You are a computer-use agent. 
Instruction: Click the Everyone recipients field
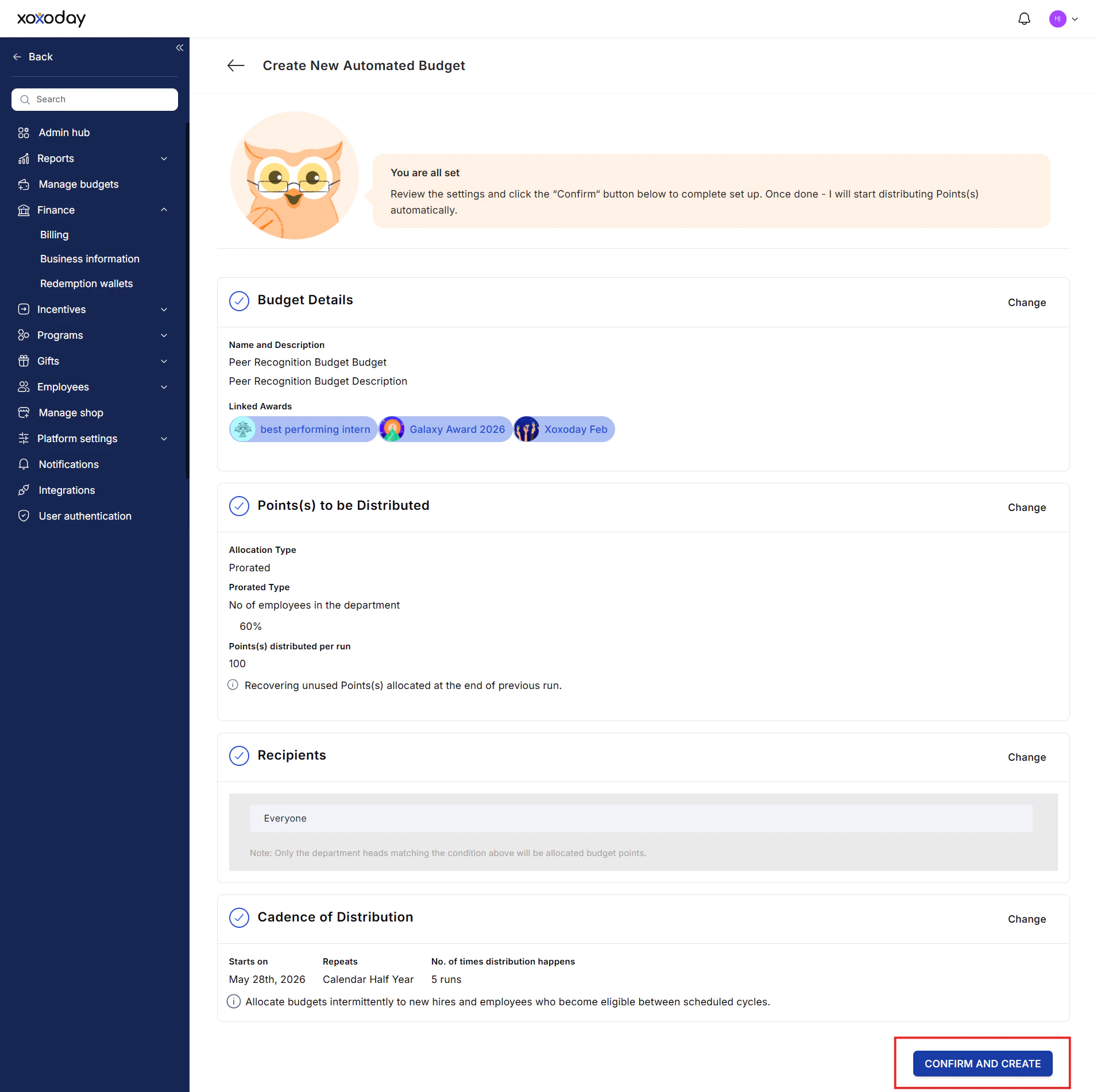point(641,819)
